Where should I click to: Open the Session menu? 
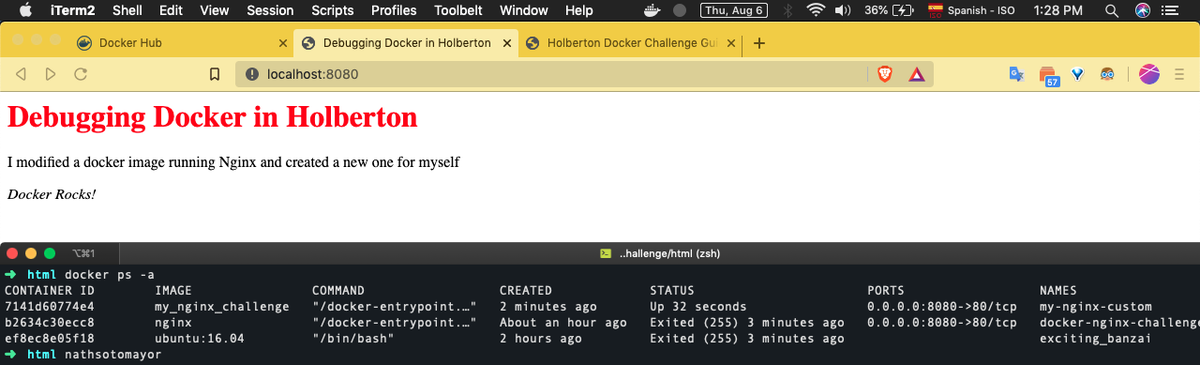tap(270, 10)
